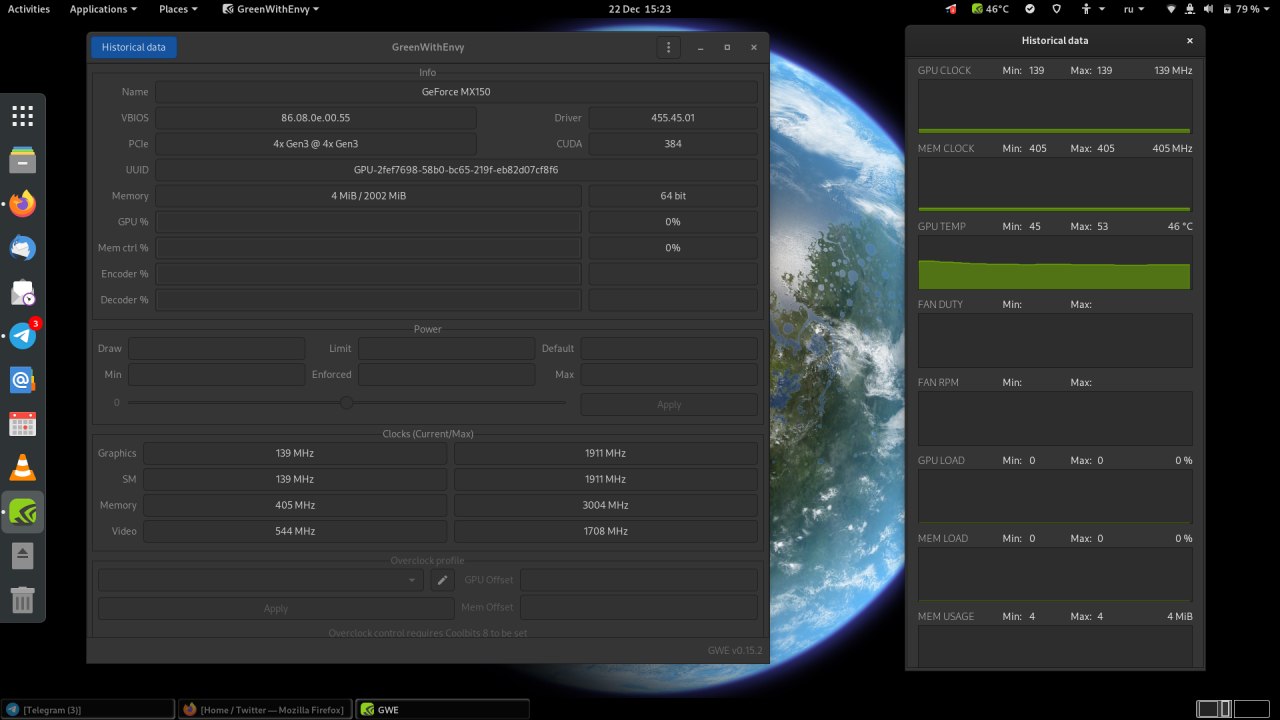
Task: Launch VLC media player from the dock
Action: (23, 467)
